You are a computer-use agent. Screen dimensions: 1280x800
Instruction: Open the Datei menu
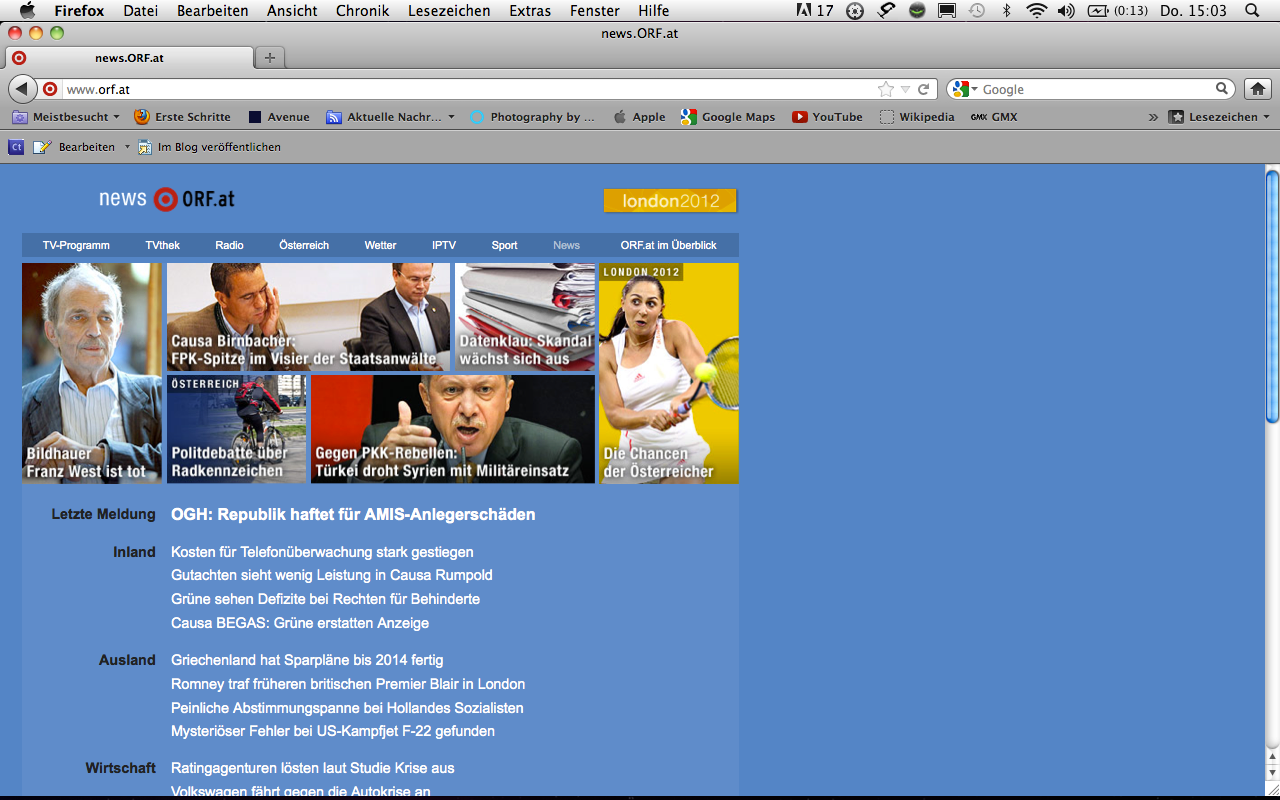[140, 11]
